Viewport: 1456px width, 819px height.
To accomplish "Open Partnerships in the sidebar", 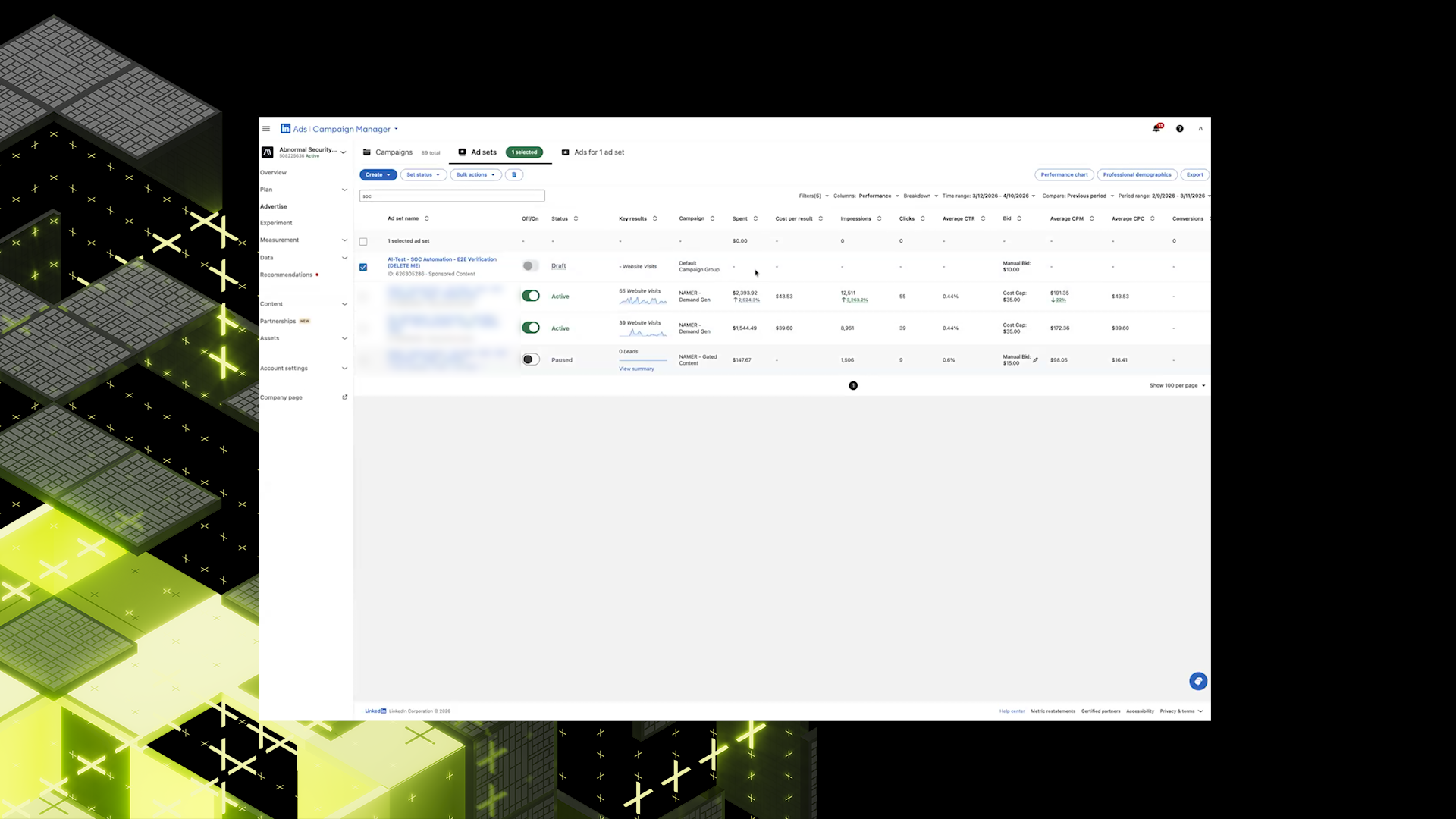I will [x=278, y=322].
